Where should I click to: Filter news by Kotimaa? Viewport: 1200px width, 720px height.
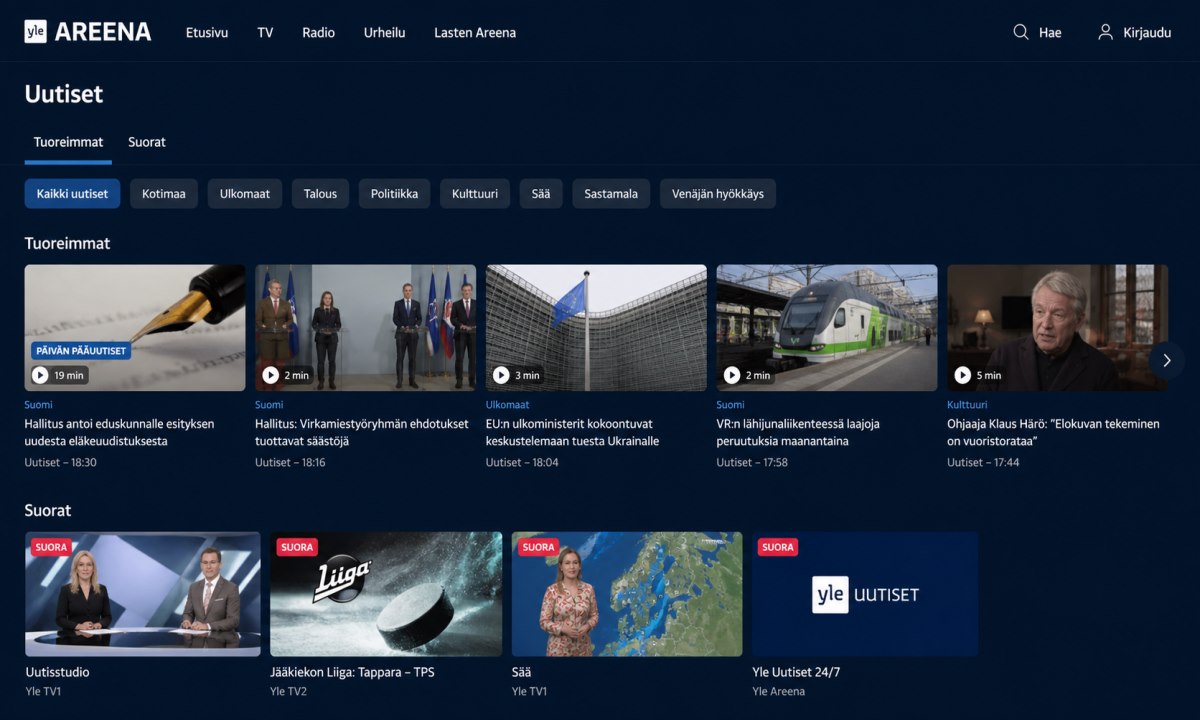(x=164, y=194)
